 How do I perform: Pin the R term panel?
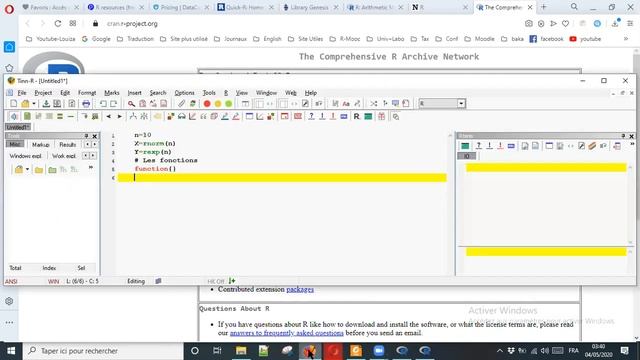[x=623, y=136]
